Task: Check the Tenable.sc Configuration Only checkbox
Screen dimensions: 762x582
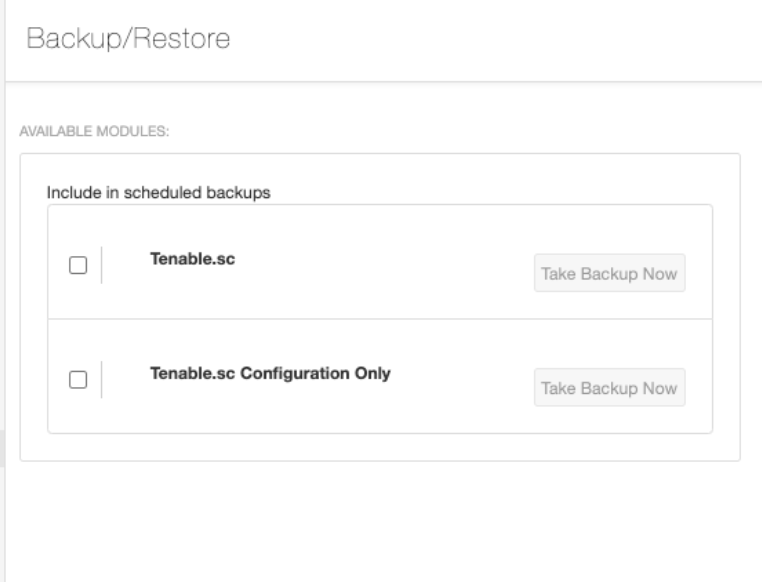Action: pyautogui.click(x=78, y=380)
